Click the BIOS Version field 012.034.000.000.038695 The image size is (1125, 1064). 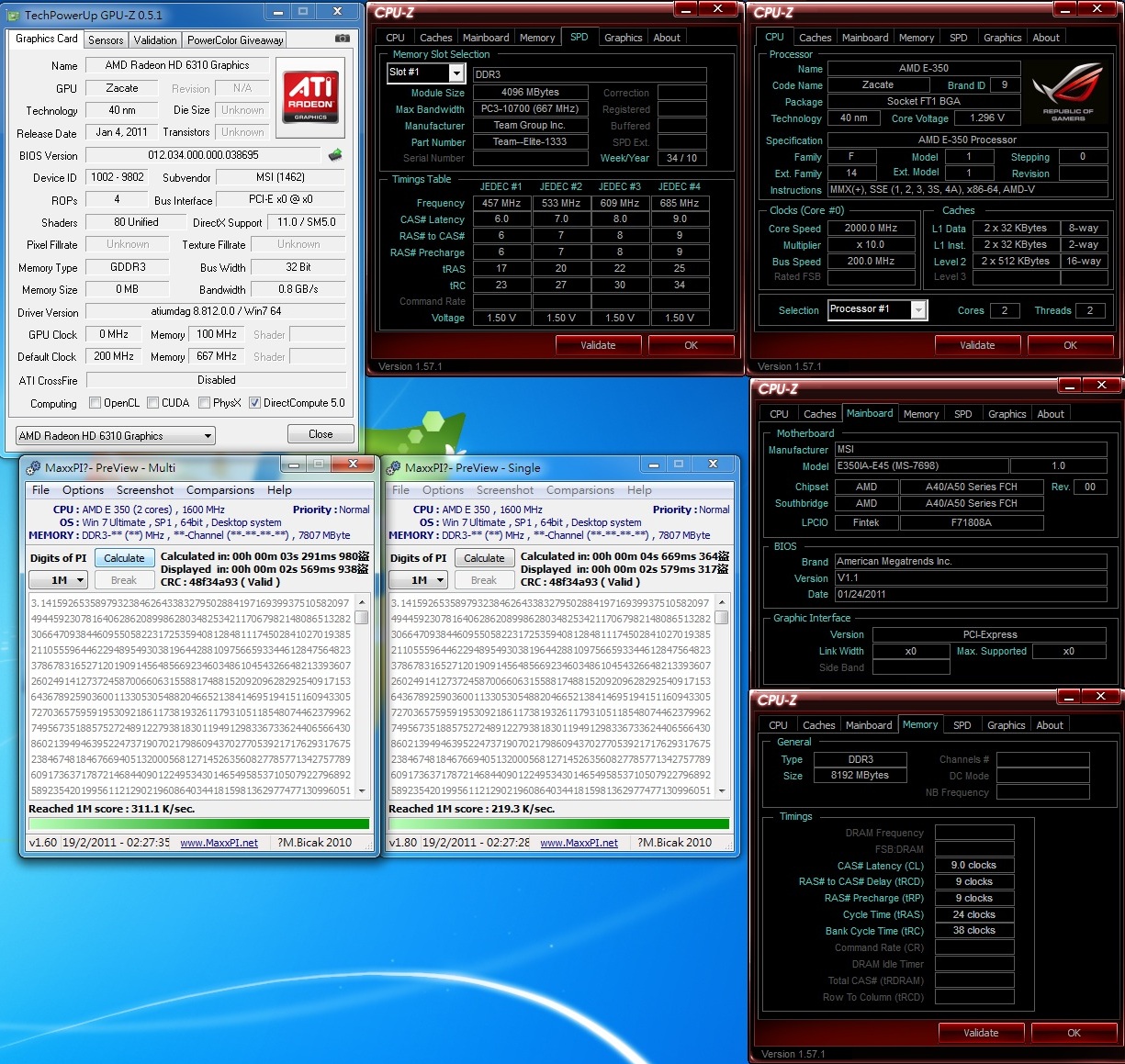coord(204,155)
